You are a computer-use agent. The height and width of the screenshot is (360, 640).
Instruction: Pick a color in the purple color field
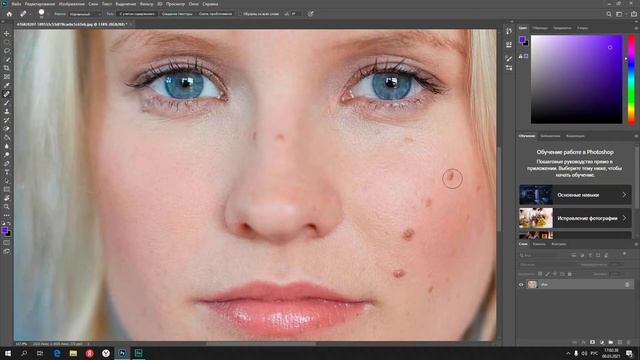(x=576, y=80)
